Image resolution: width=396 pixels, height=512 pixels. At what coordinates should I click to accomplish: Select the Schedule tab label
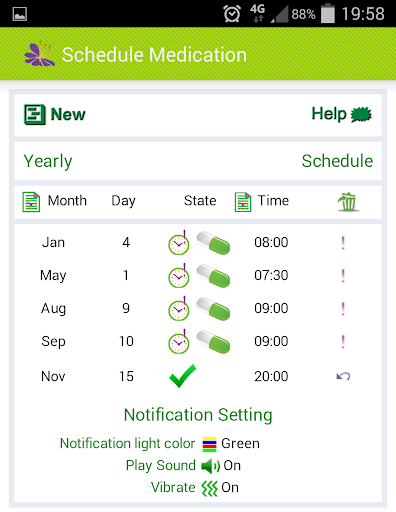pos(337,161)
